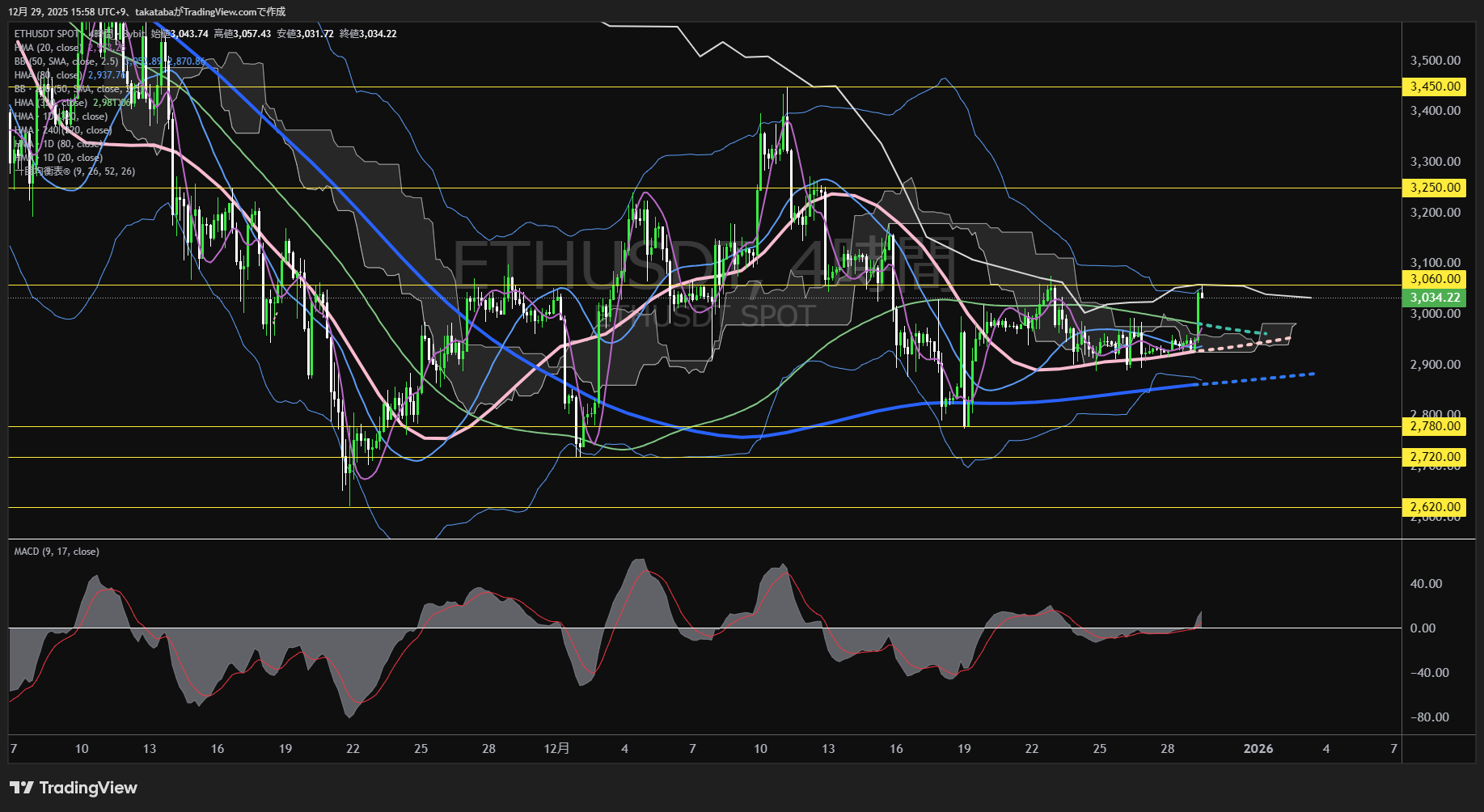Screen dimensions: 1484x812
Task: Click the yellow 3,250.00 price label
Action: point(1435,188)
